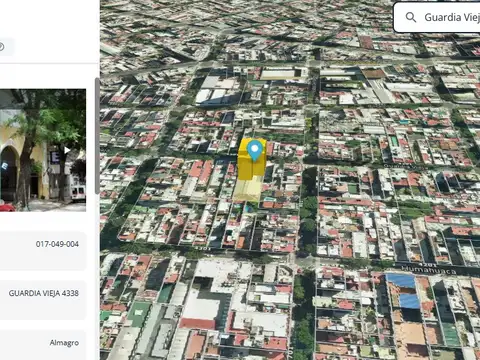The image size is (480, 360).
Task: Select parcel code 017-049-004
Action: pyautogui.click(x=57, y=244)
